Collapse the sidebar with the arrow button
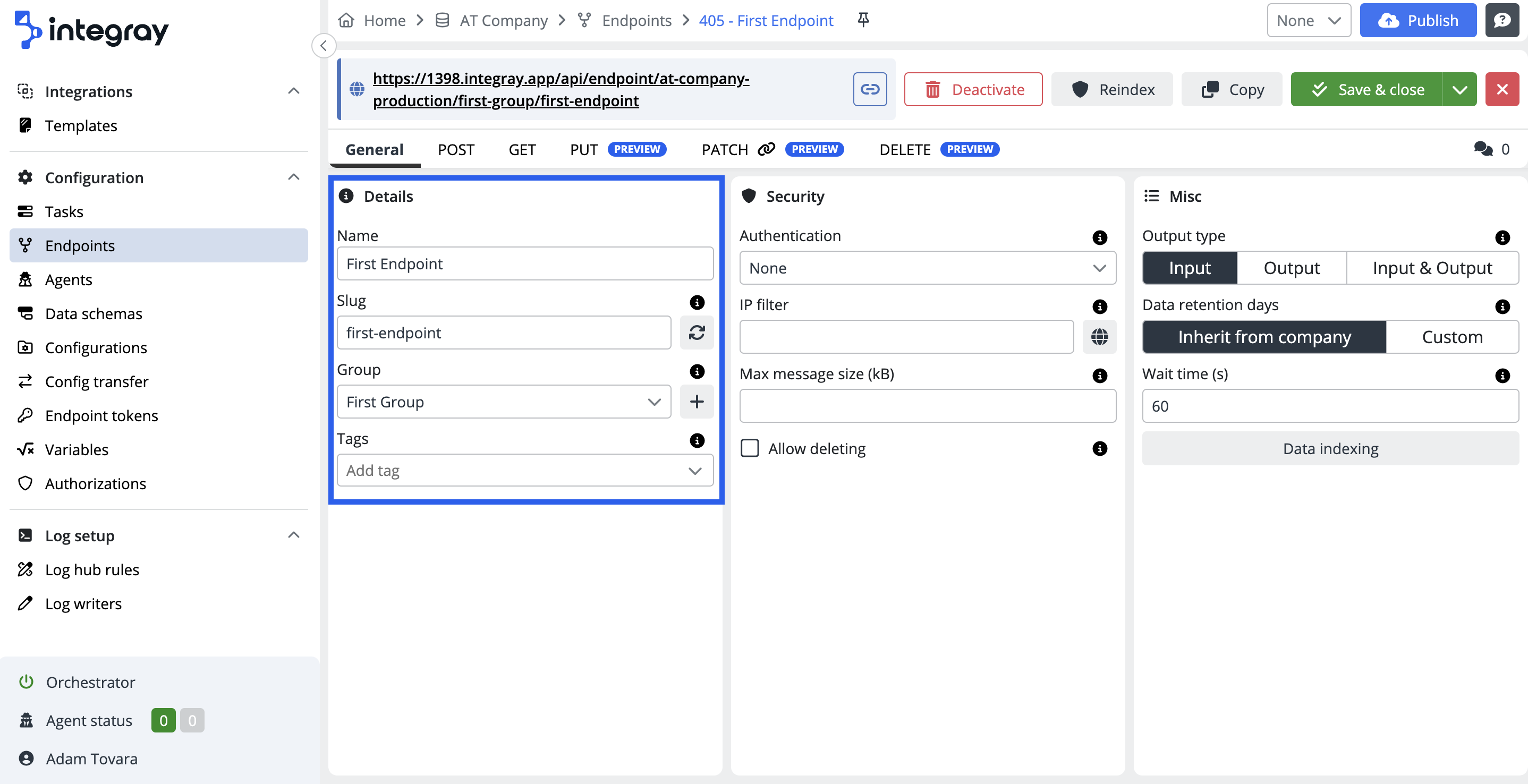Image resolution: width=1528 pixels, height=784 pixels. coord(323,46)
